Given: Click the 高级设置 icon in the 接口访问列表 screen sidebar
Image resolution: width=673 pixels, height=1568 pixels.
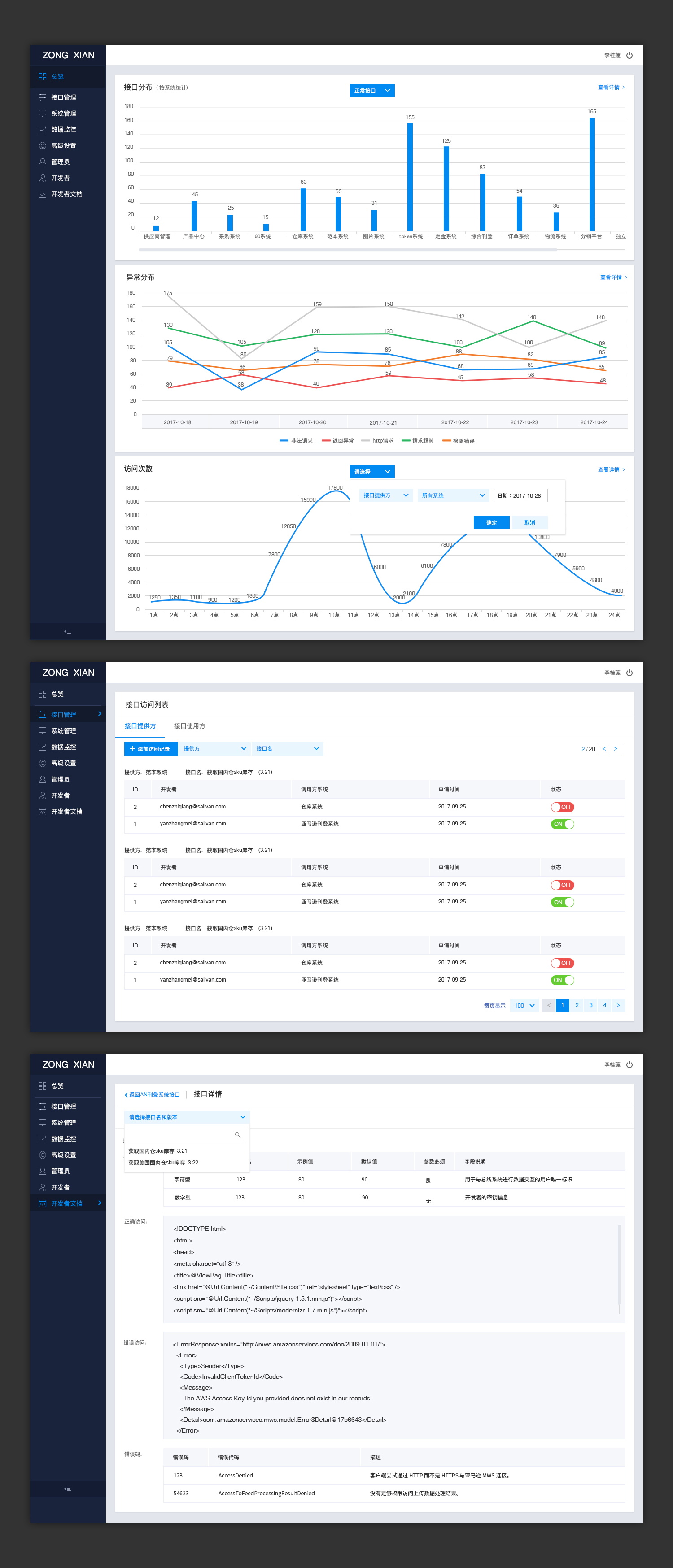Looking at the screenshot, I should [x=43, y=763].
